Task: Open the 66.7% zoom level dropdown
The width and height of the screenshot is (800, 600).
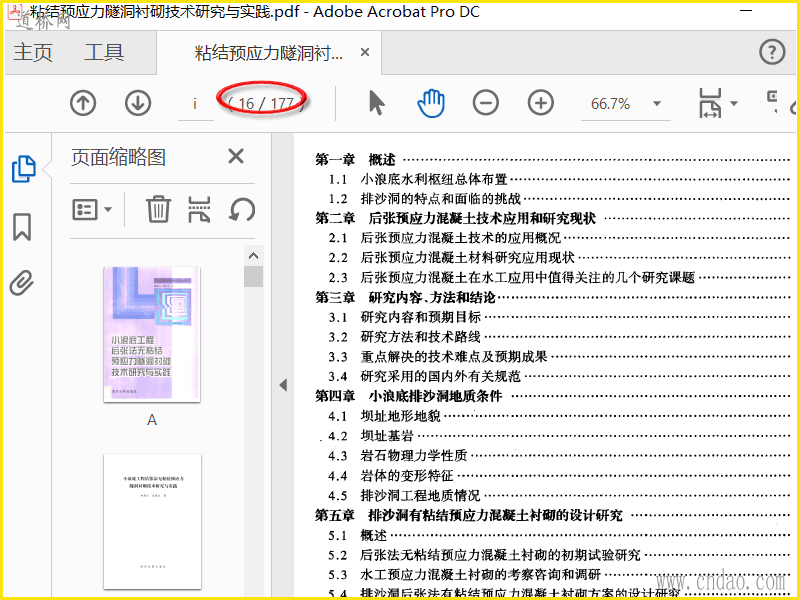Action: pos(657,104)
